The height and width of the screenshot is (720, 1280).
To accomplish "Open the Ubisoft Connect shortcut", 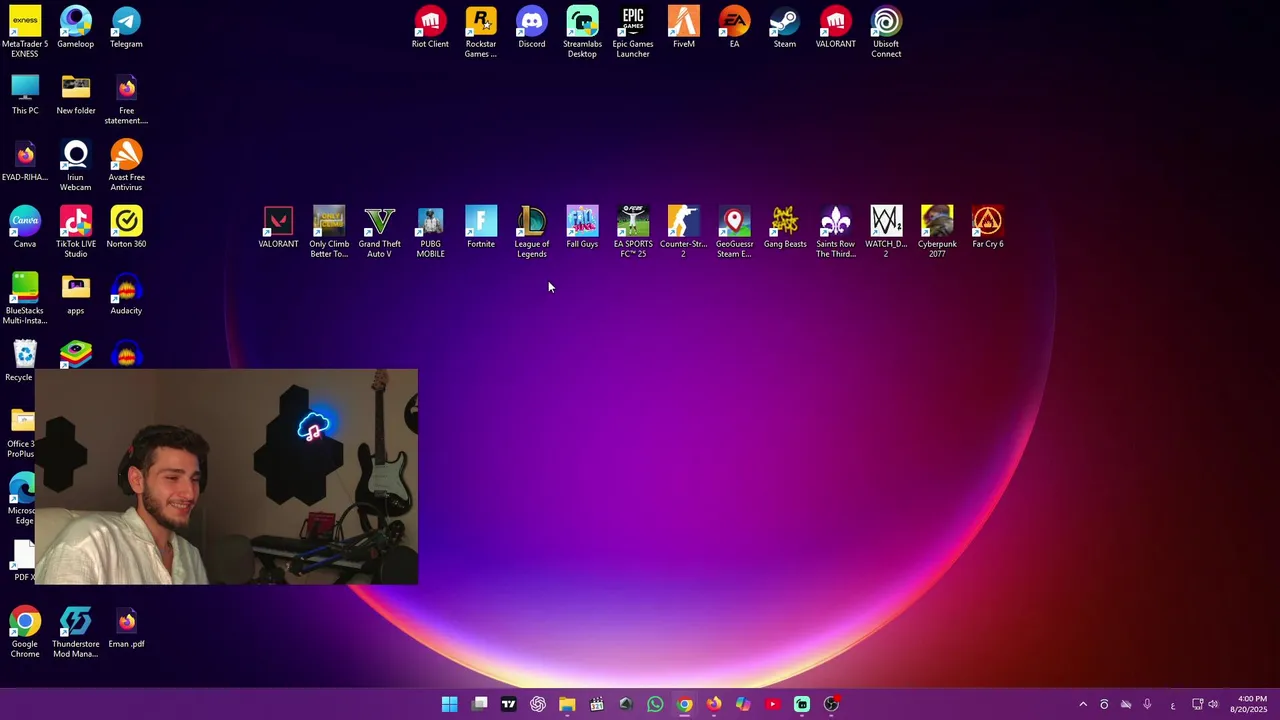I will tap(886, 32).
